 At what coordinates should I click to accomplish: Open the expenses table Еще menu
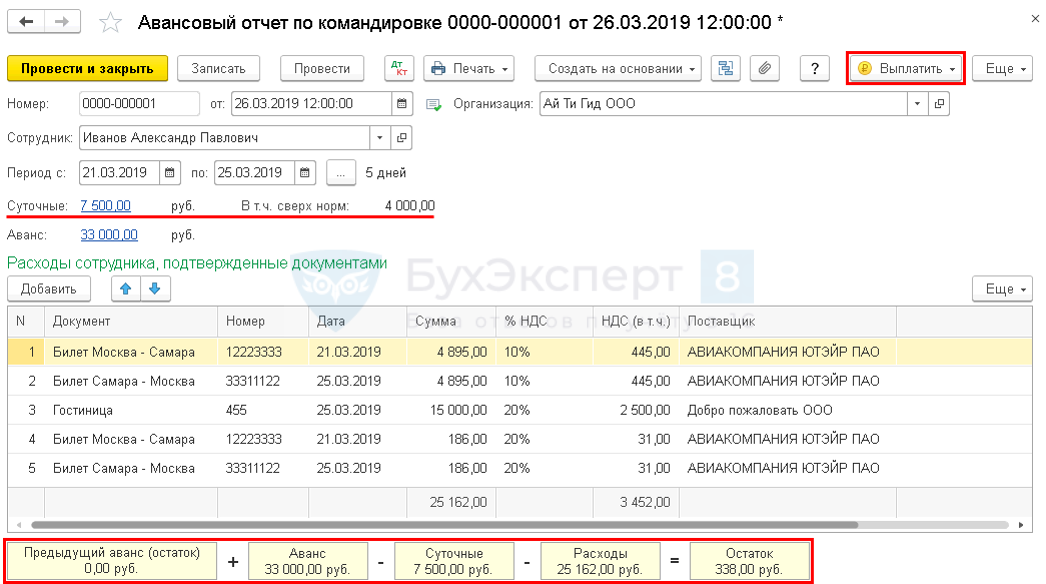point(1003,288)
